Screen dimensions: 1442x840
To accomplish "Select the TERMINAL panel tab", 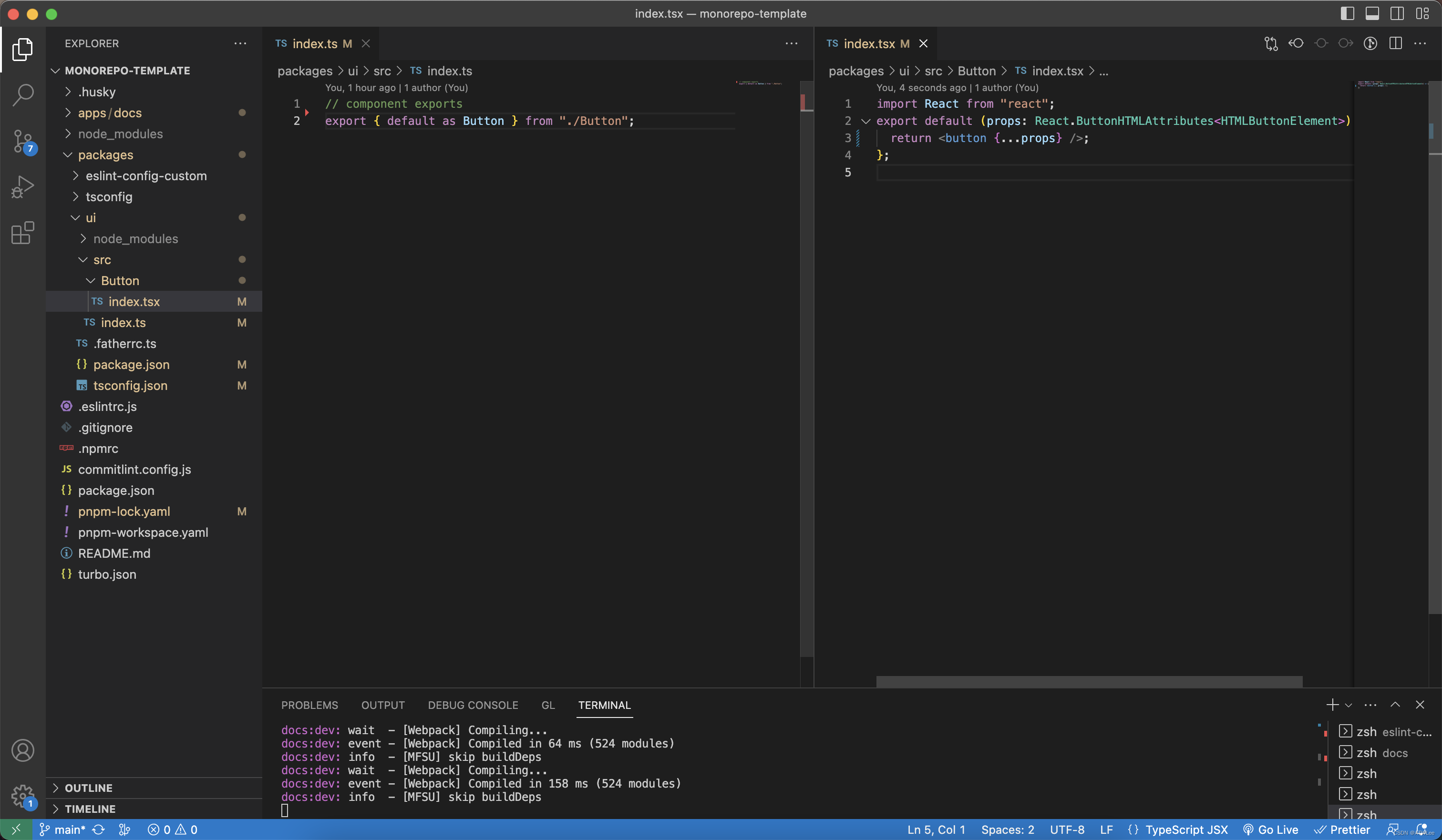I will click(x=604, y=705).
